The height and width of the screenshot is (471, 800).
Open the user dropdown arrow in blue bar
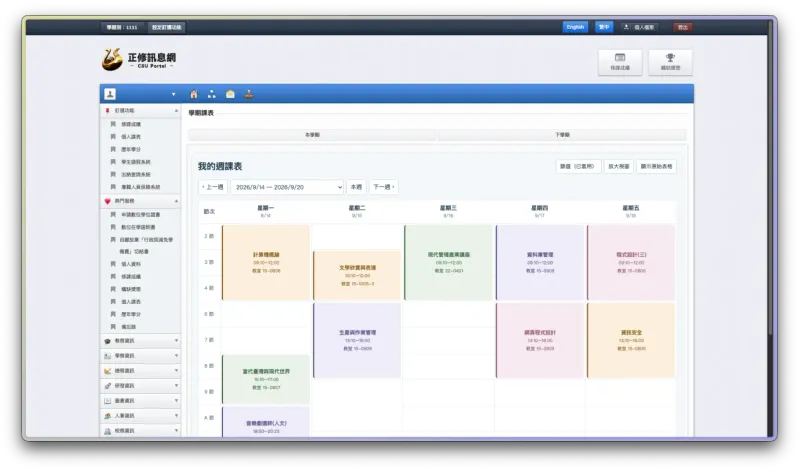coord(173,94)
